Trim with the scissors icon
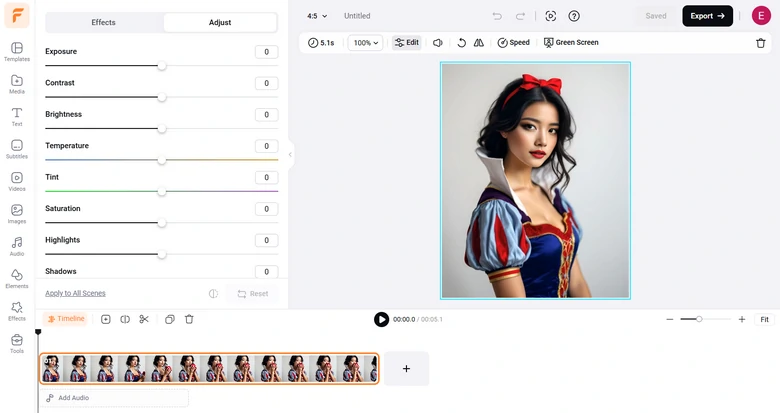780x413 pixels. click(x=144, y=319)
